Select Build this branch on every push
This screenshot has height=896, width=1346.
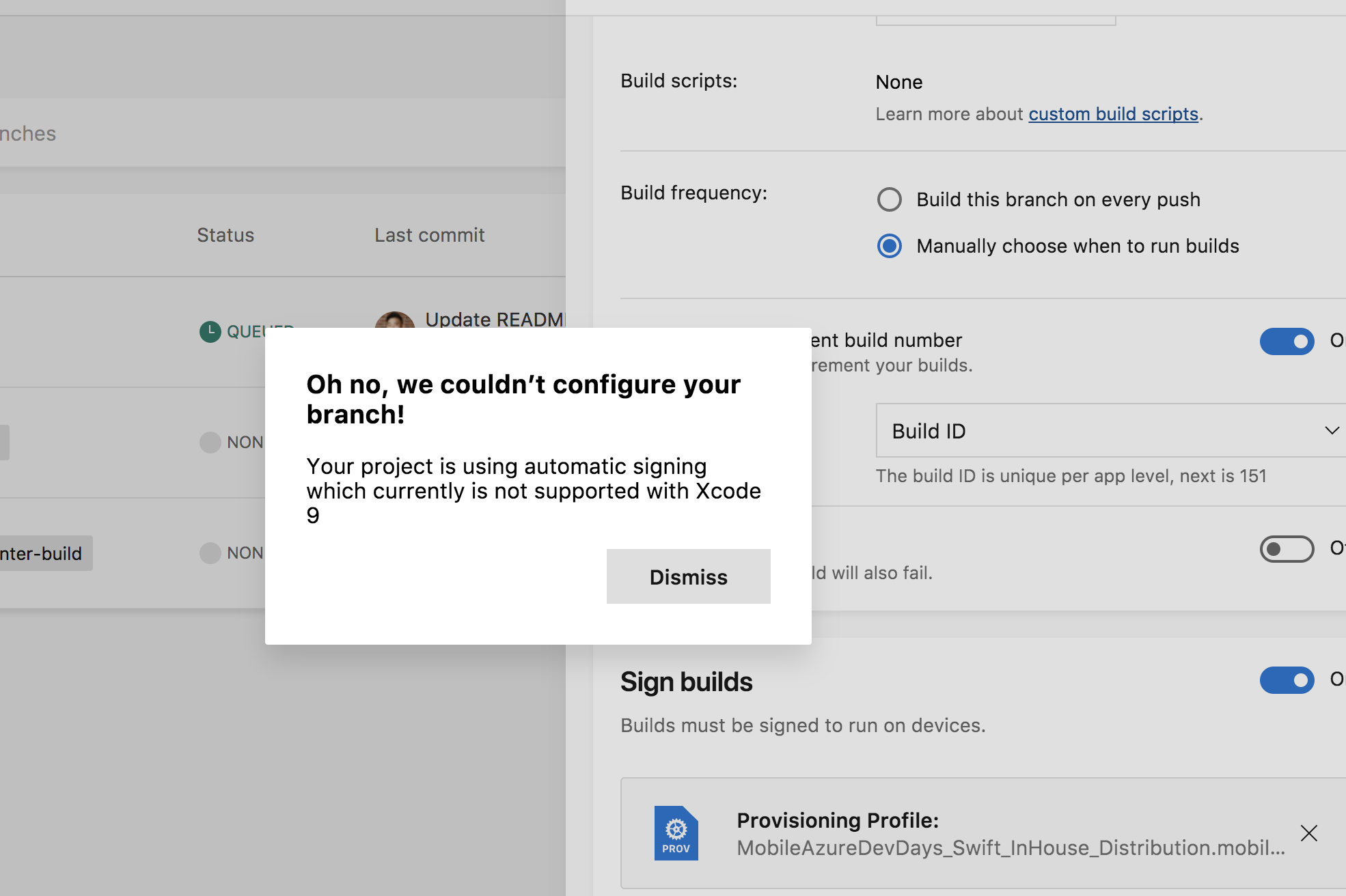[890, 199]
